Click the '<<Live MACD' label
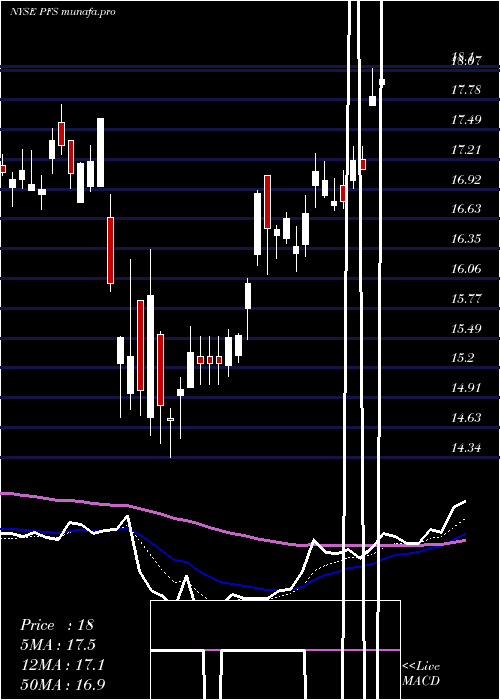The image size is (500, 700). pyautogui.click(x=421, y=674)
